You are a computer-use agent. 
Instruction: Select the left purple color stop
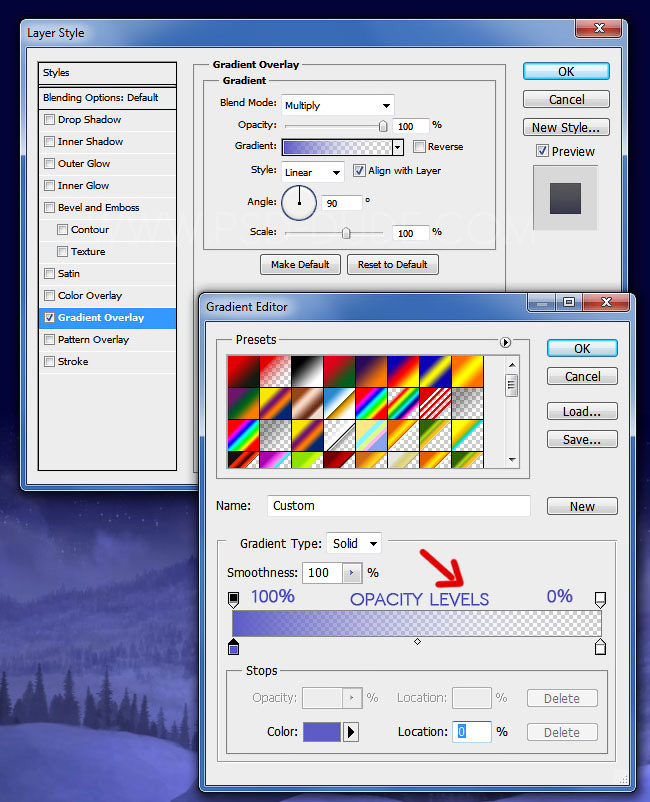233,647
